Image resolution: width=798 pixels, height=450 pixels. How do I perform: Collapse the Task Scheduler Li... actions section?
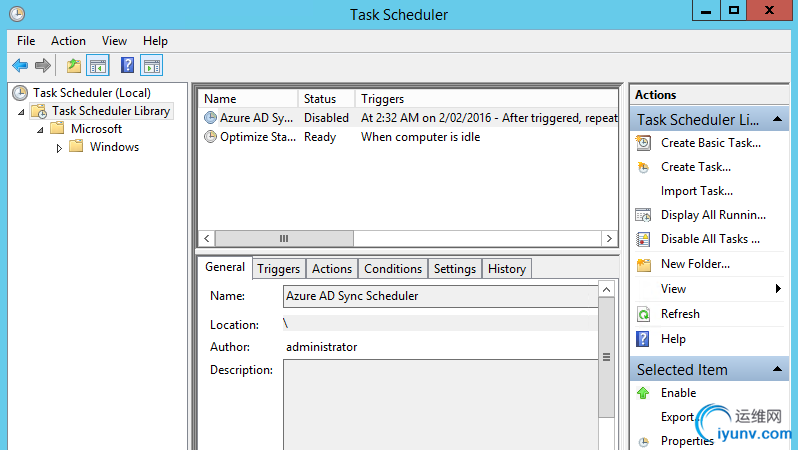click(777, 119)
